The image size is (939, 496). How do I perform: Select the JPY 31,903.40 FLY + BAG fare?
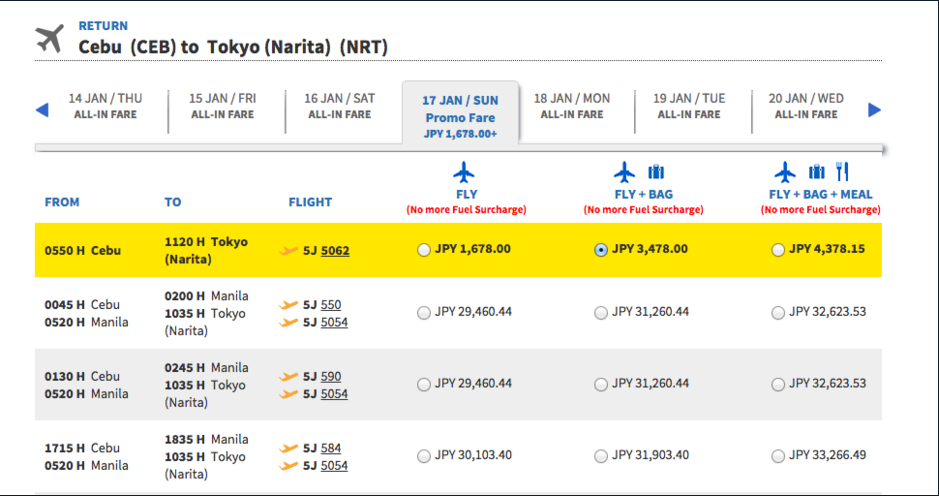pos(601,456)
